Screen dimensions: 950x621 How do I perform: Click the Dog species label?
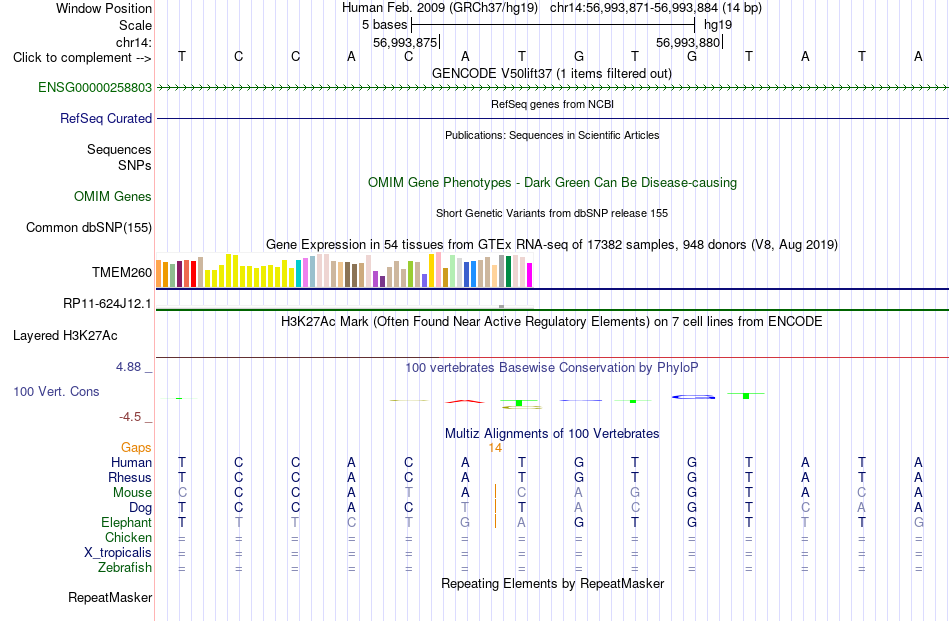pos(141,508)
